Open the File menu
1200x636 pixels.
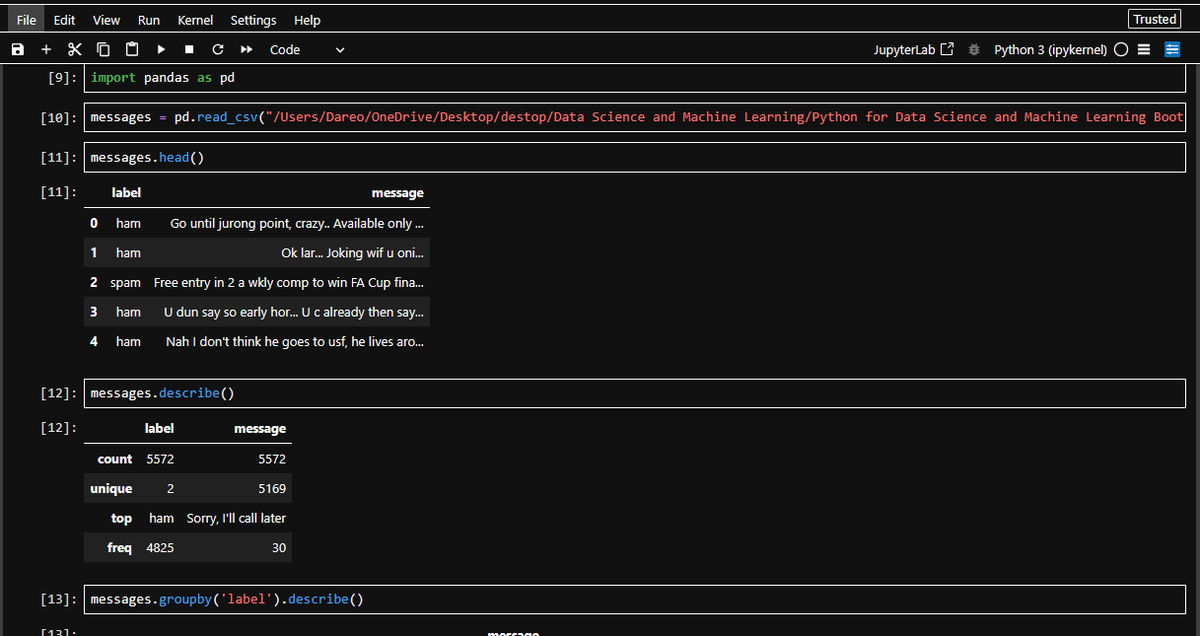(x=27, y=20)
